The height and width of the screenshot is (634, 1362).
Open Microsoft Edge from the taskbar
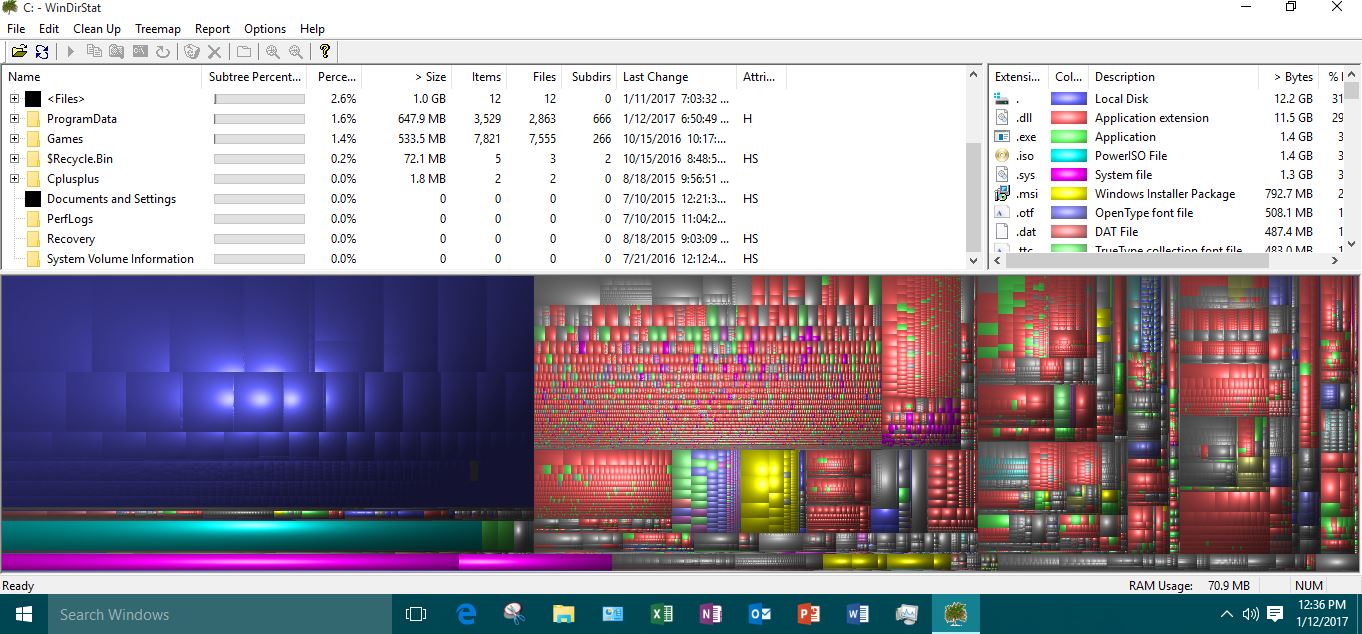pos(466,614)
